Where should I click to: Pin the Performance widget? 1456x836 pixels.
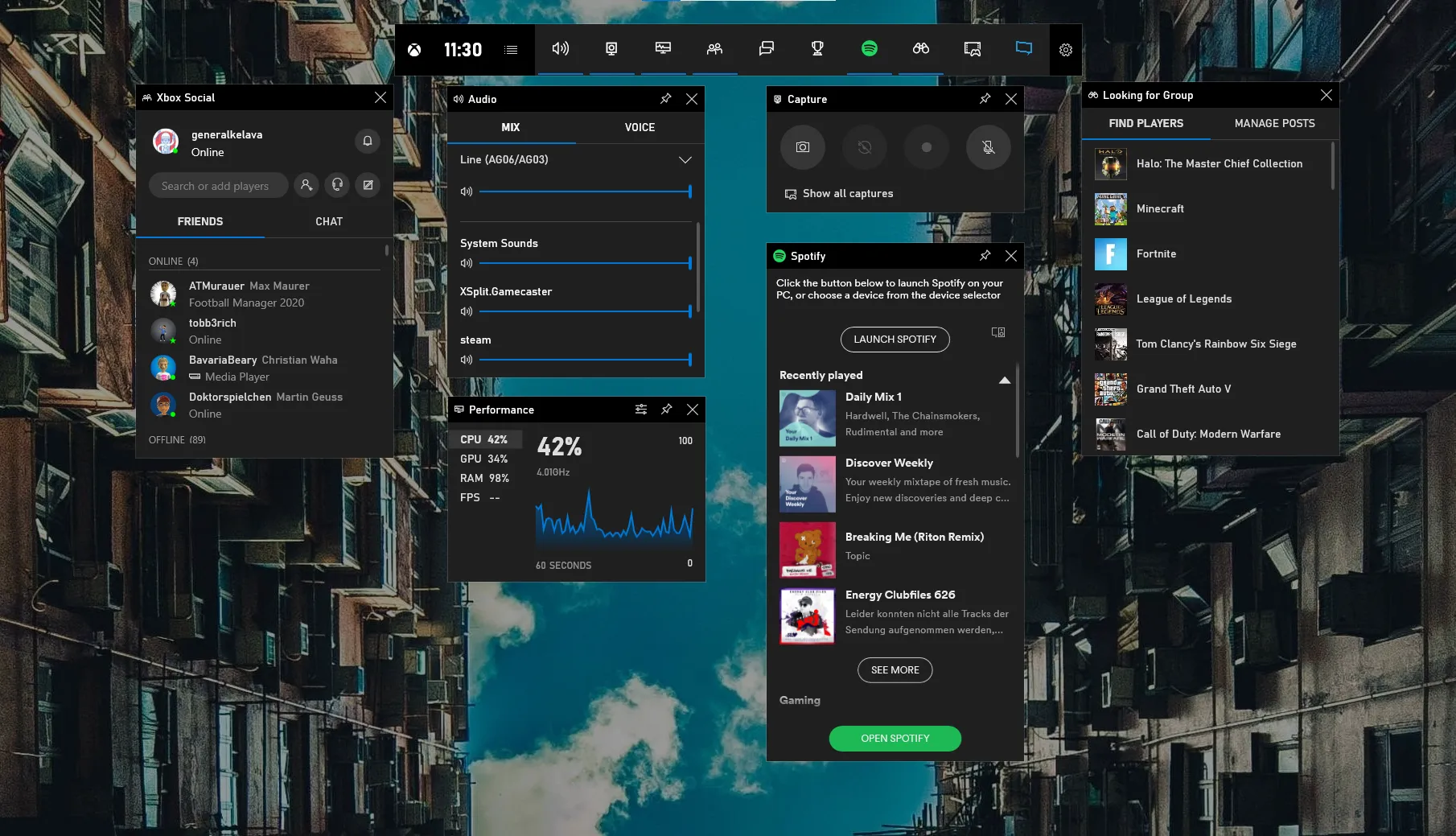tap(667, 410)
